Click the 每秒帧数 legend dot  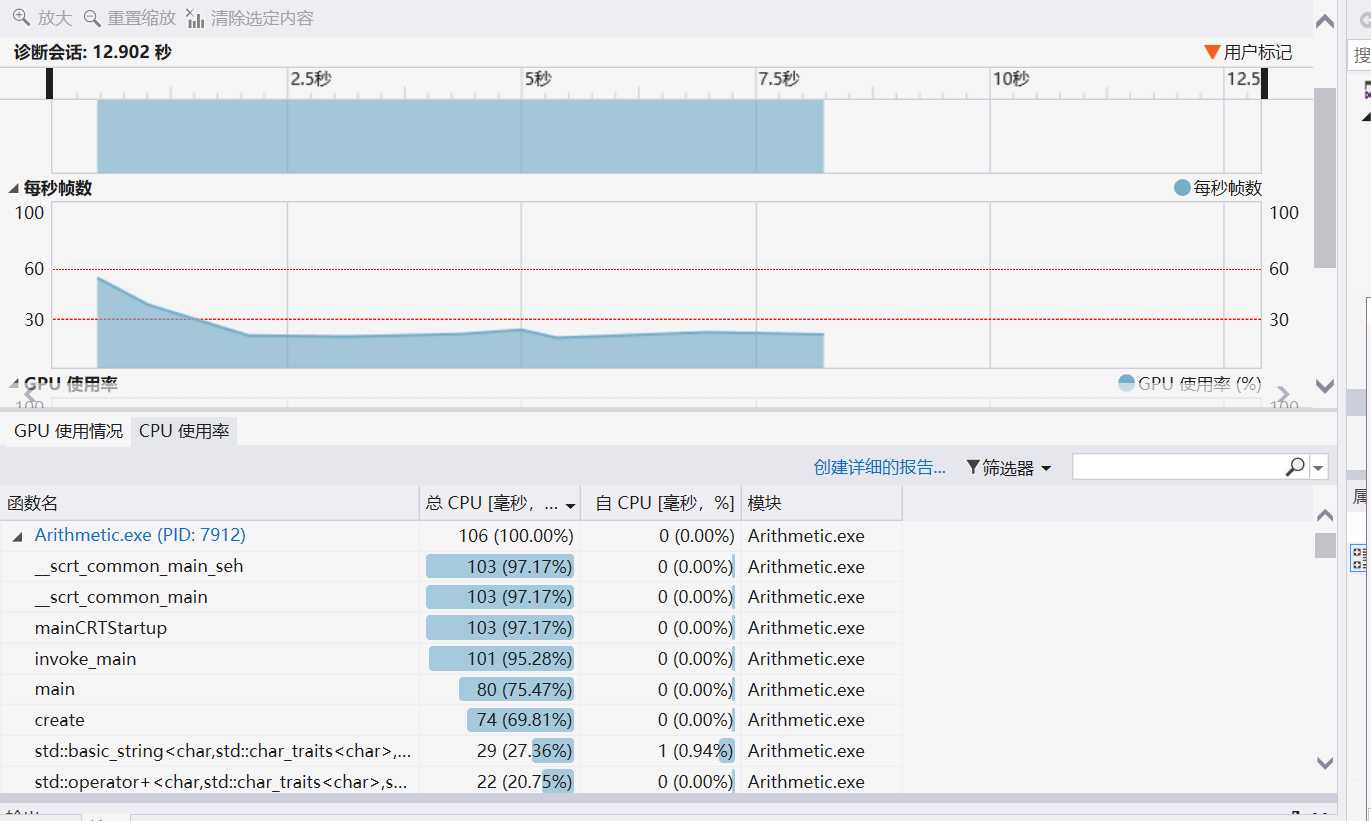(1182, 188)
